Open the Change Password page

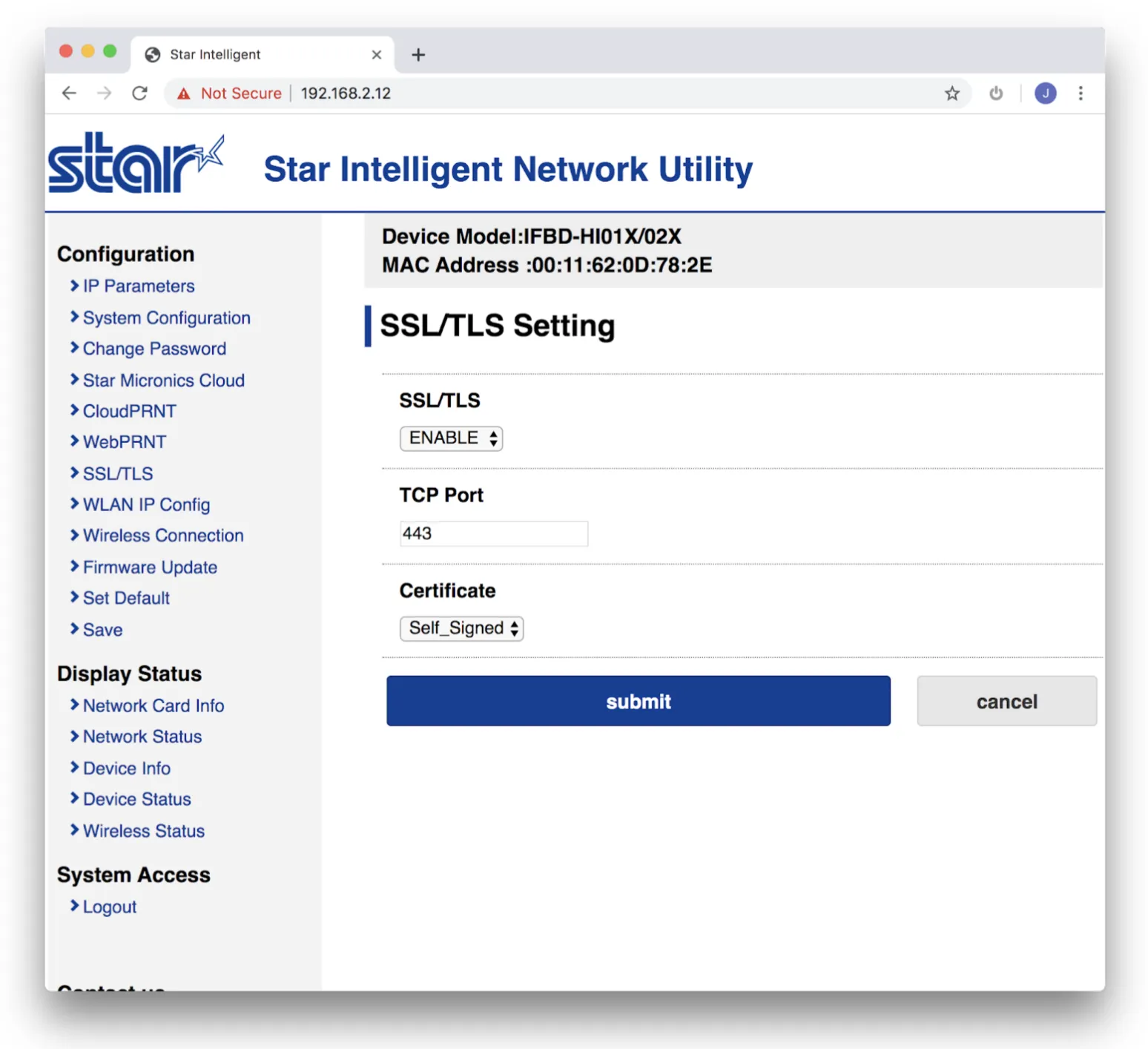154,349
